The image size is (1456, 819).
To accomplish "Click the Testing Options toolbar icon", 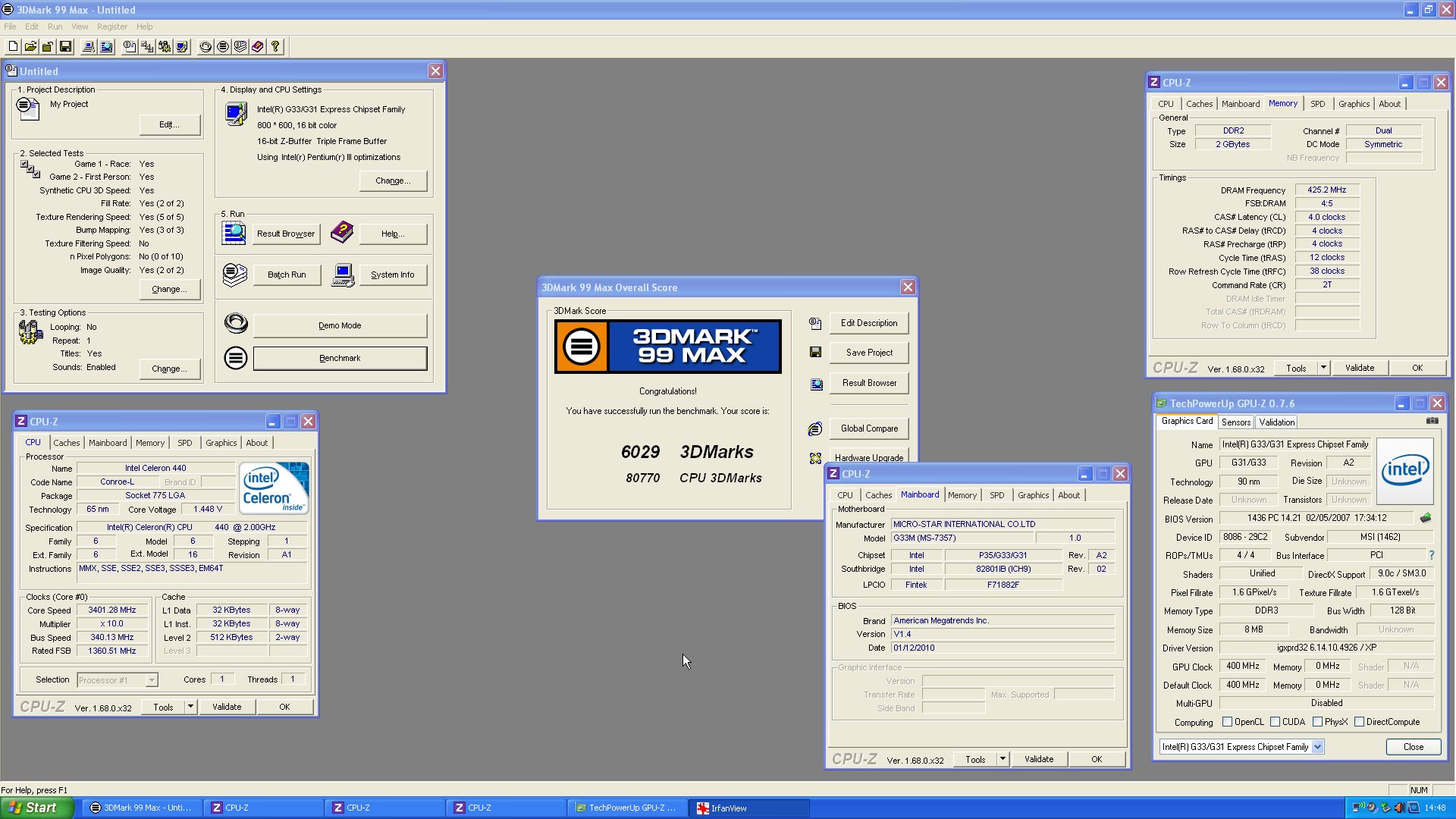I will 165,47.
